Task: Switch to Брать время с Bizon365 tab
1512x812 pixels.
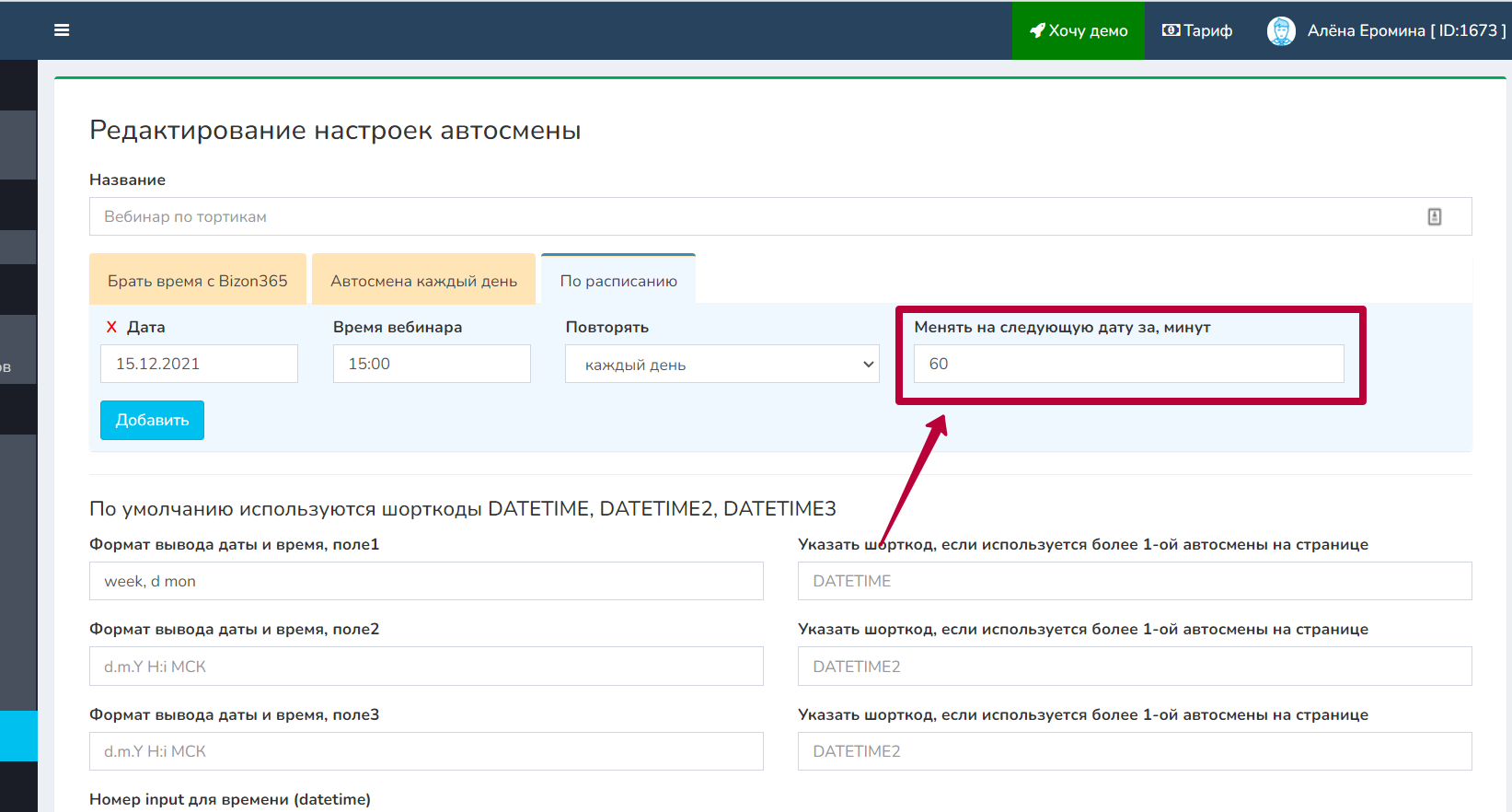Action: [197, 280]
